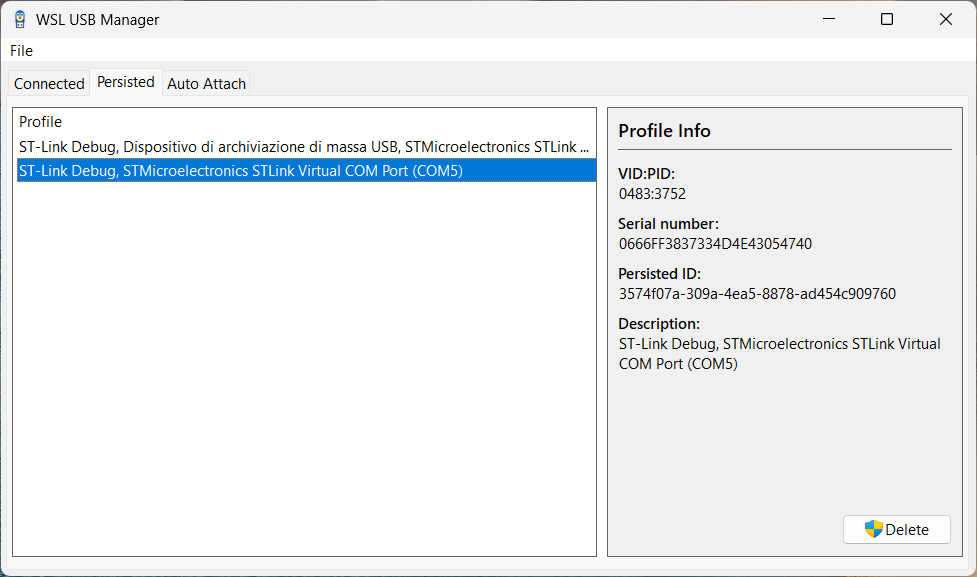This screenshot has height=577, width=977.
Task: Maximize the WSL USB Manager window
Action: [x=887, y=19]
